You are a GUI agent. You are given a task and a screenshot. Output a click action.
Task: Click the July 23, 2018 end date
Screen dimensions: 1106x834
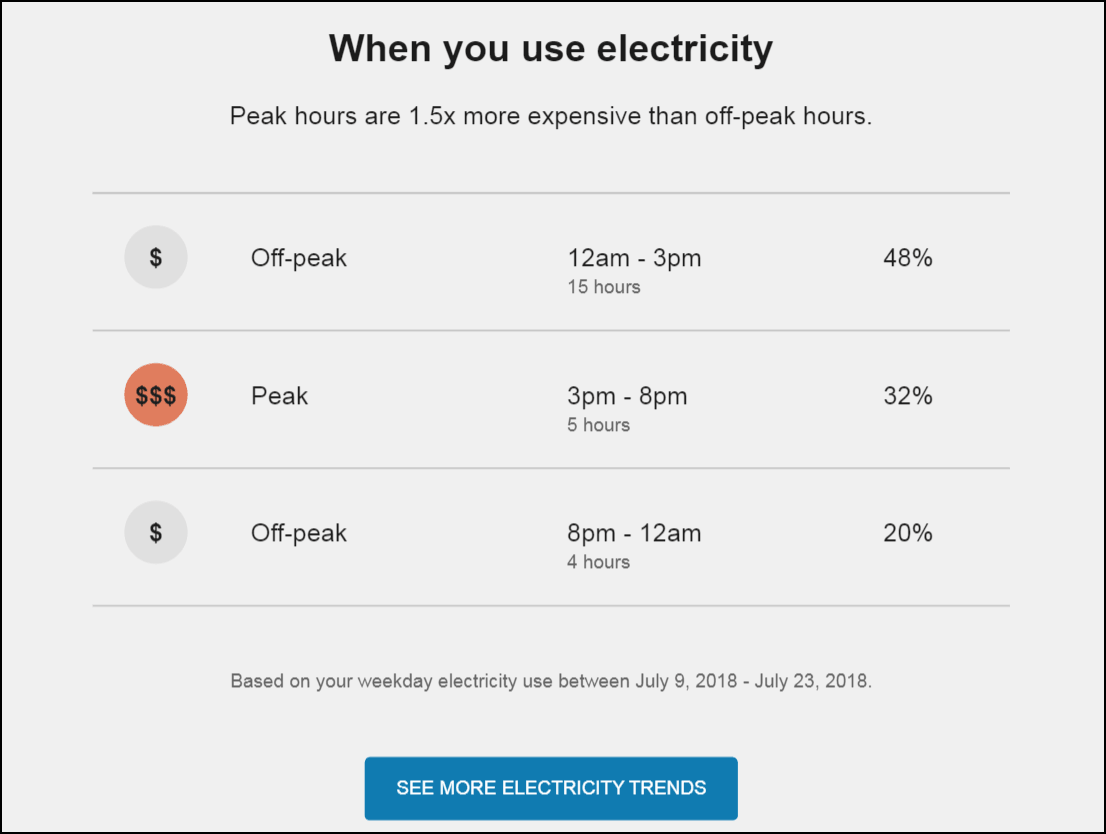tap(813, 682)
